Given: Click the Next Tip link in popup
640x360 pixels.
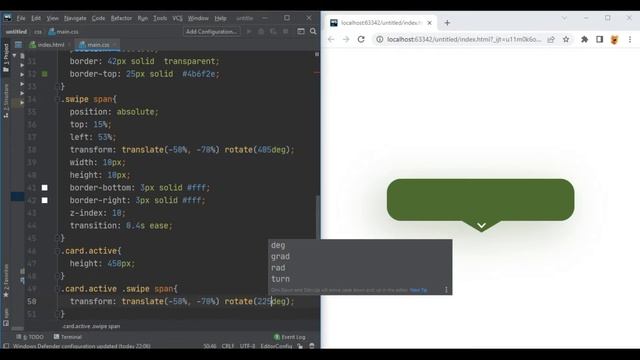Looking at the screenshot, I should [x=418, y=290].
